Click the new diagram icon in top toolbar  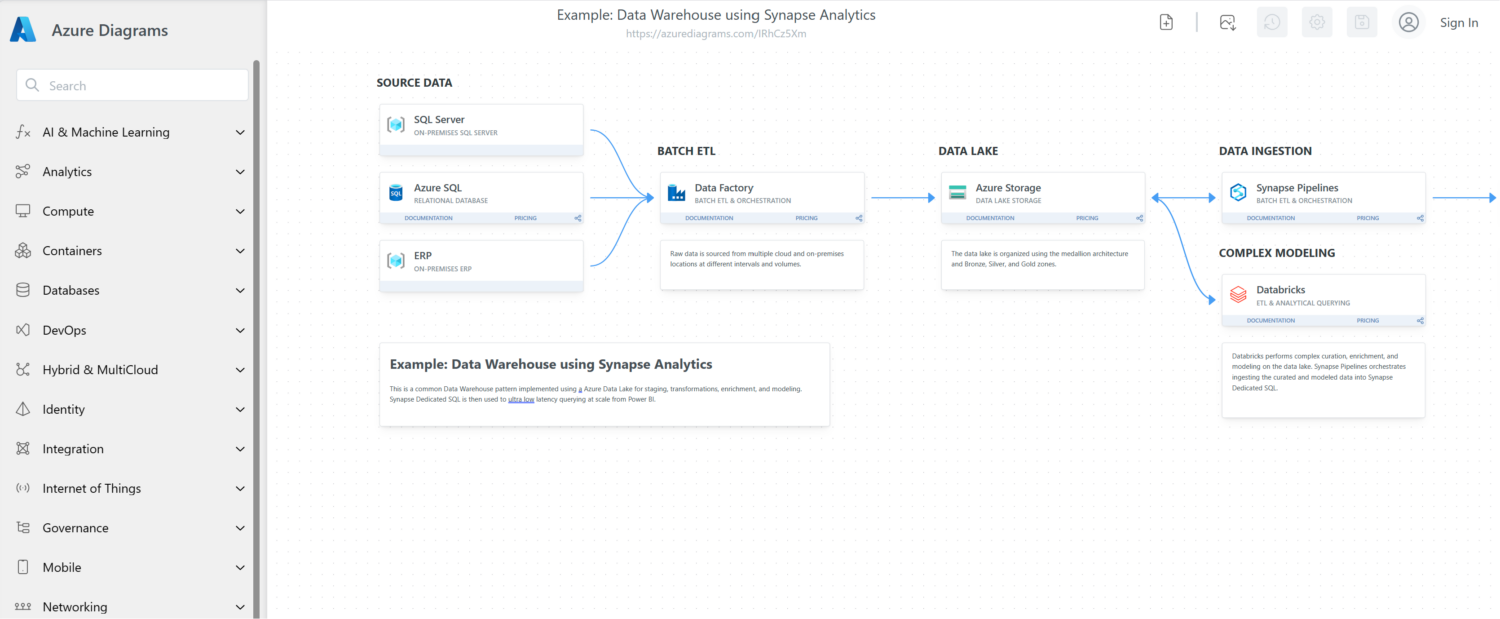pos(1166,22)
